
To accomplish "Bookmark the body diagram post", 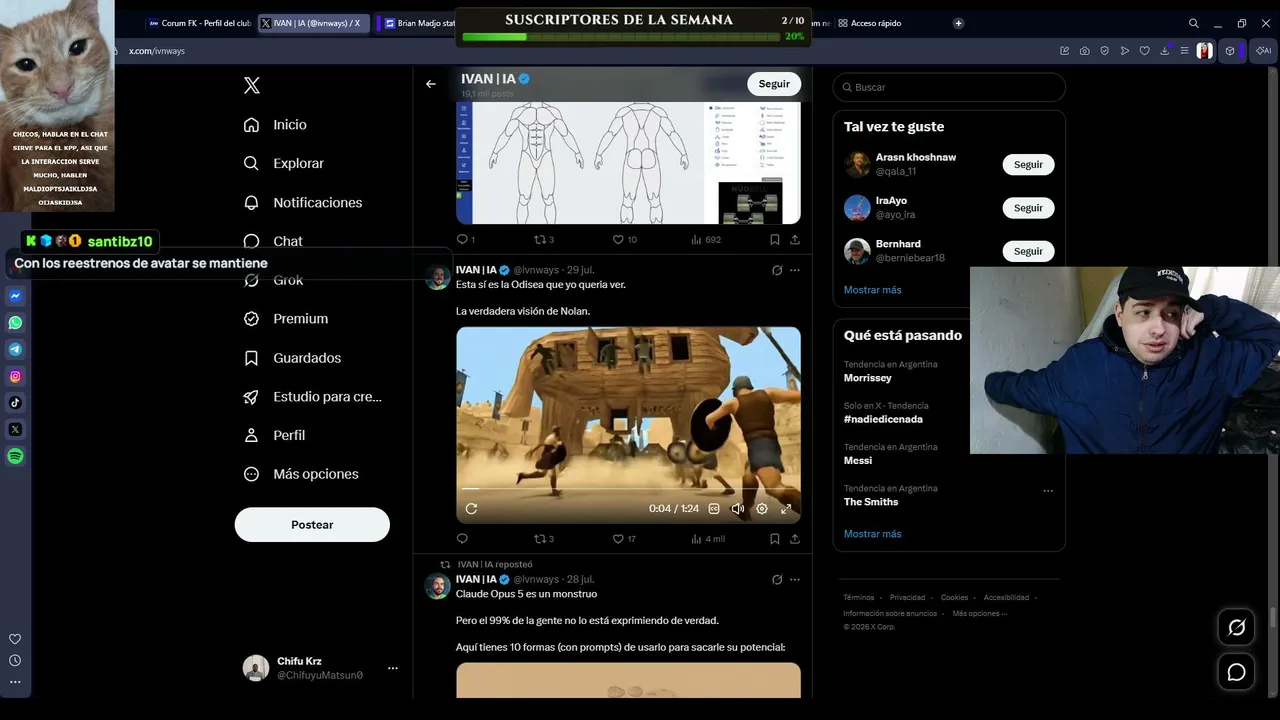I will point(775,240).
